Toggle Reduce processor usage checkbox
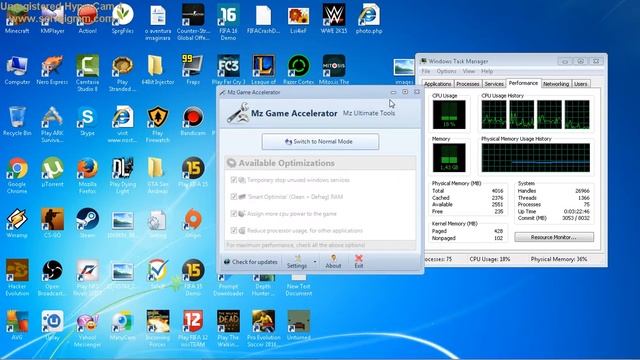The width and height of the screenshot is (640, 360). point(234,231)
